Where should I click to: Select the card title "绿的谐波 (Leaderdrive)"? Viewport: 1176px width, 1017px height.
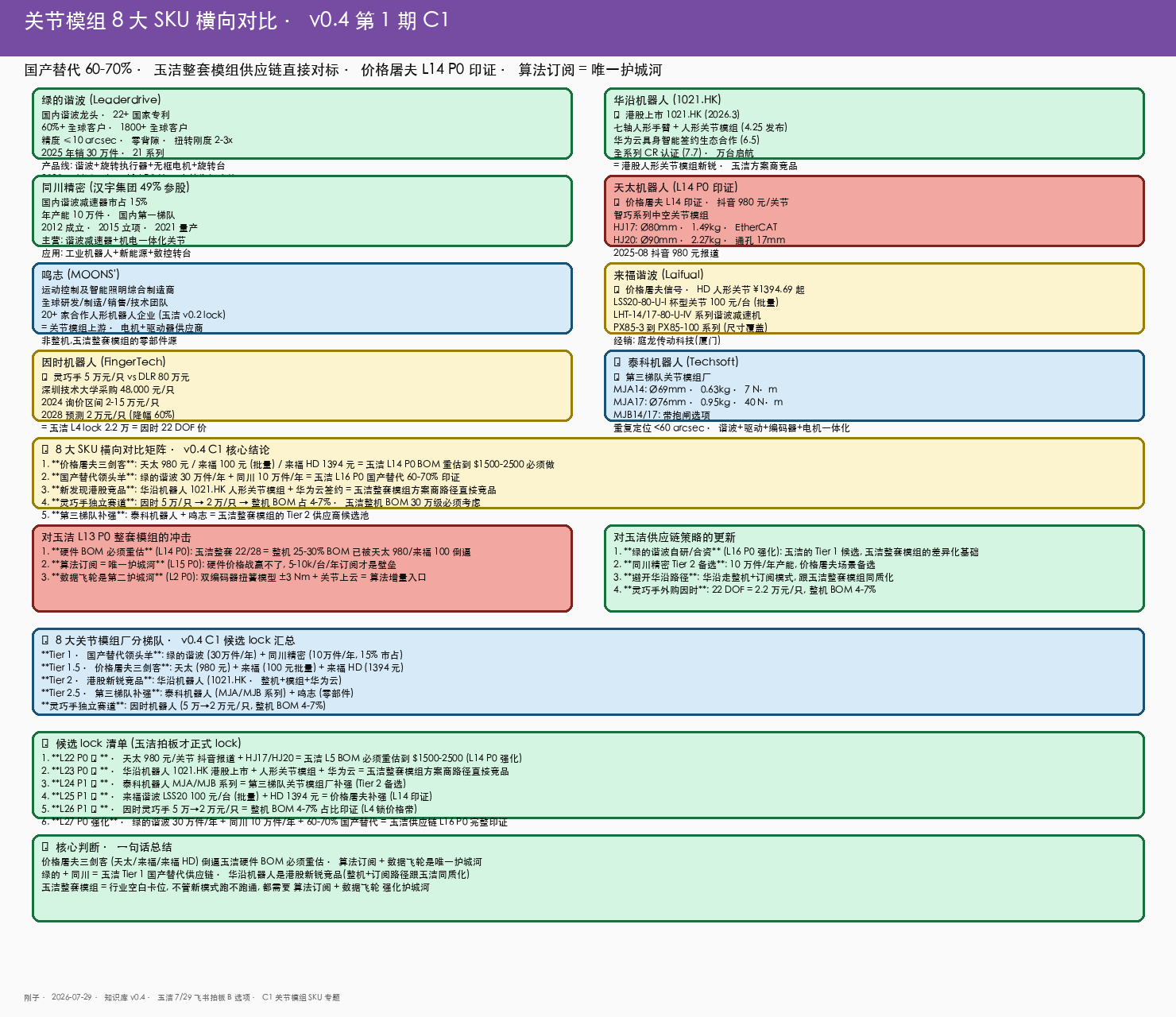pos(101,100)
